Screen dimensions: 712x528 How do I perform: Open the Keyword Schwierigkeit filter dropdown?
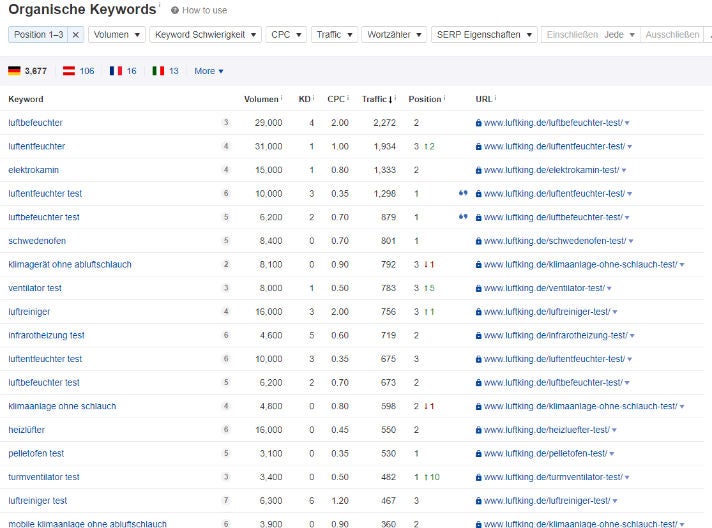tap(204, 34)
